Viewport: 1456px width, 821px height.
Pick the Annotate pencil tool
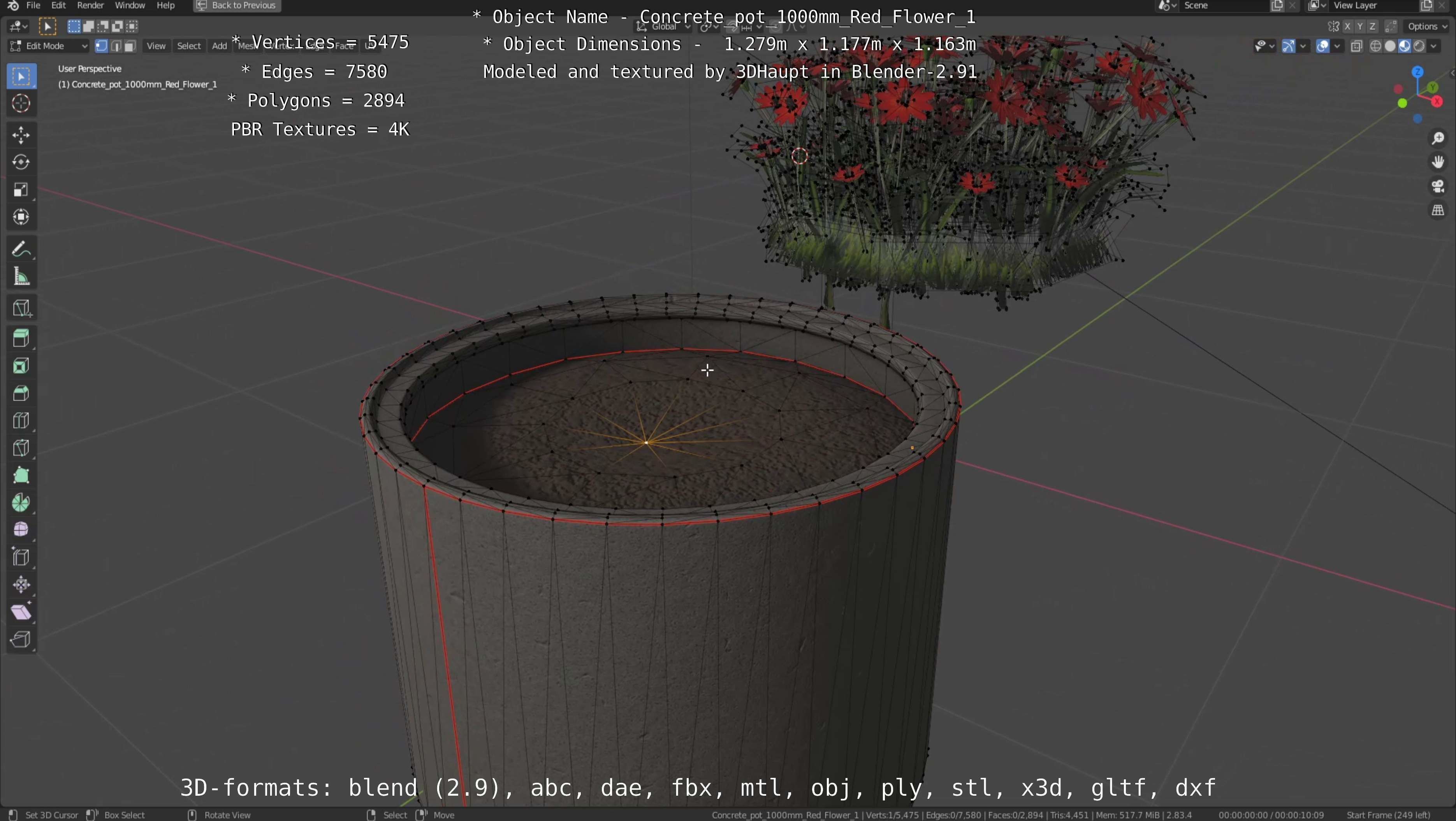click(x=21, y=249)
